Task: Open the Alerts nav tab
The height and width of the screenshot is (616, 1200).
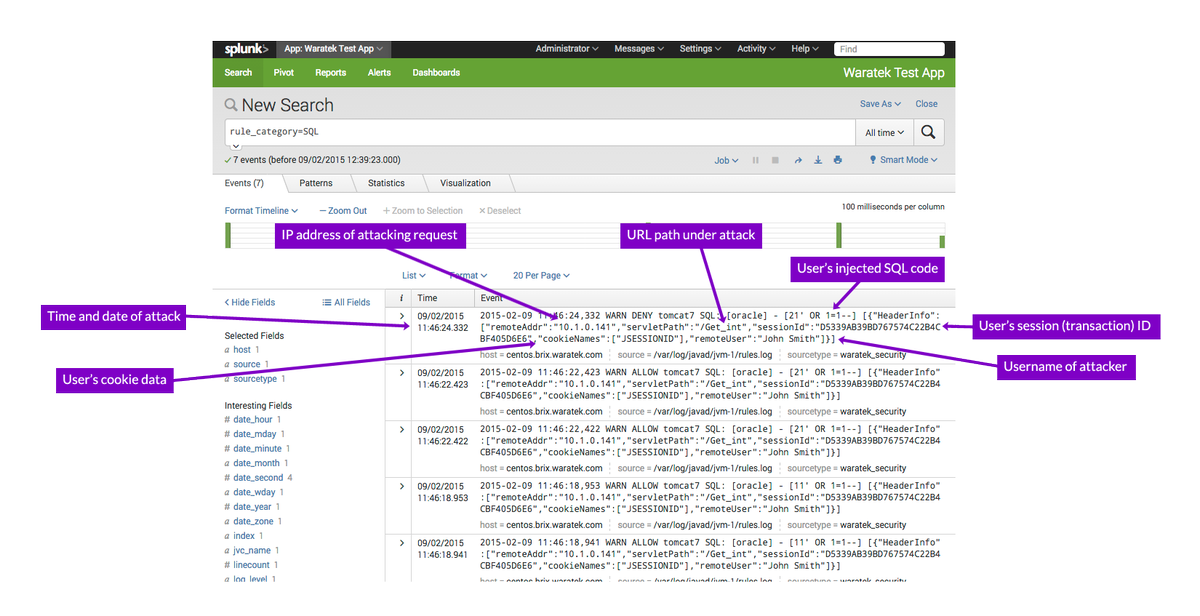Action: pos(379,73)
